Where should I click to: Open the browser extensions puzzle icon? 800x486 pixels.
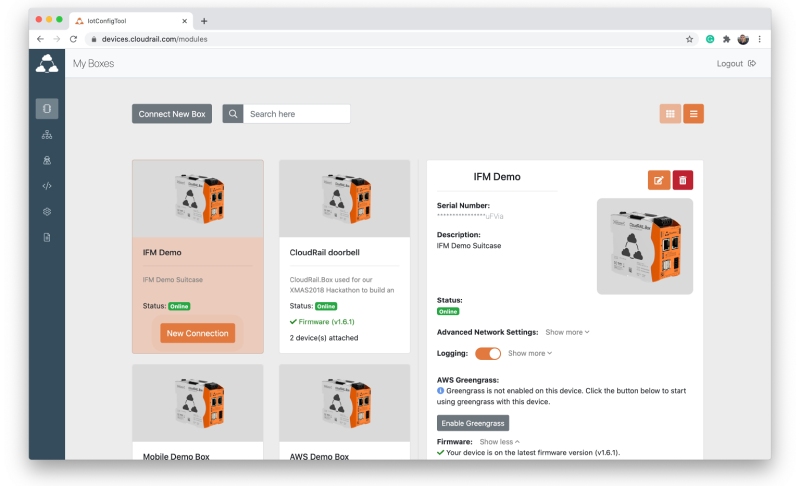(x=727, y=39)
